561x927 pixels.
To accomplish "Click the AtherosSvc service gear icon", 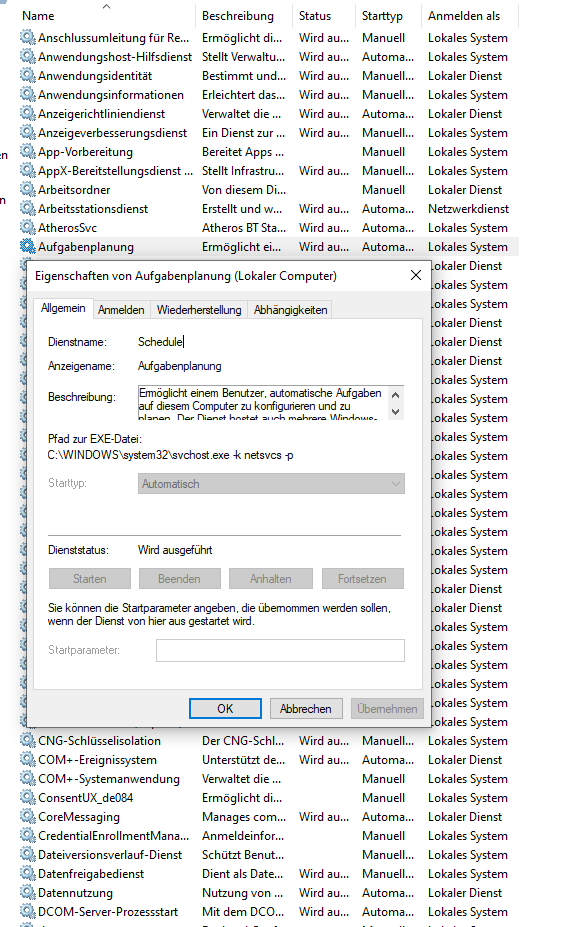I will [28, 228].
